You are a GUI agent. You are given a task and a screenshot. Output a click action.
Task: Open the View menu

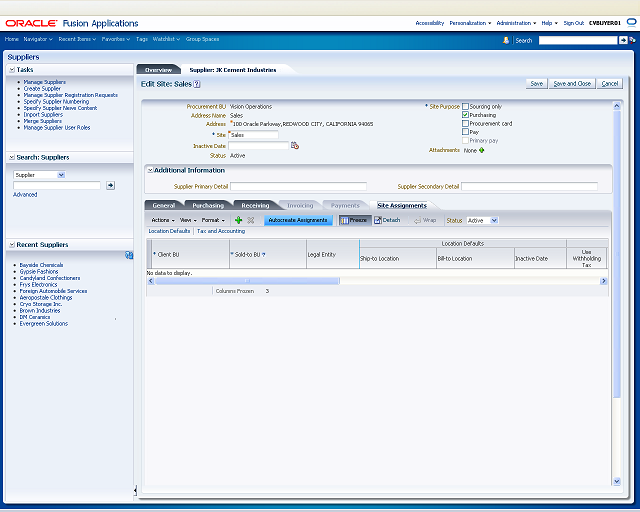coord(188,220)
